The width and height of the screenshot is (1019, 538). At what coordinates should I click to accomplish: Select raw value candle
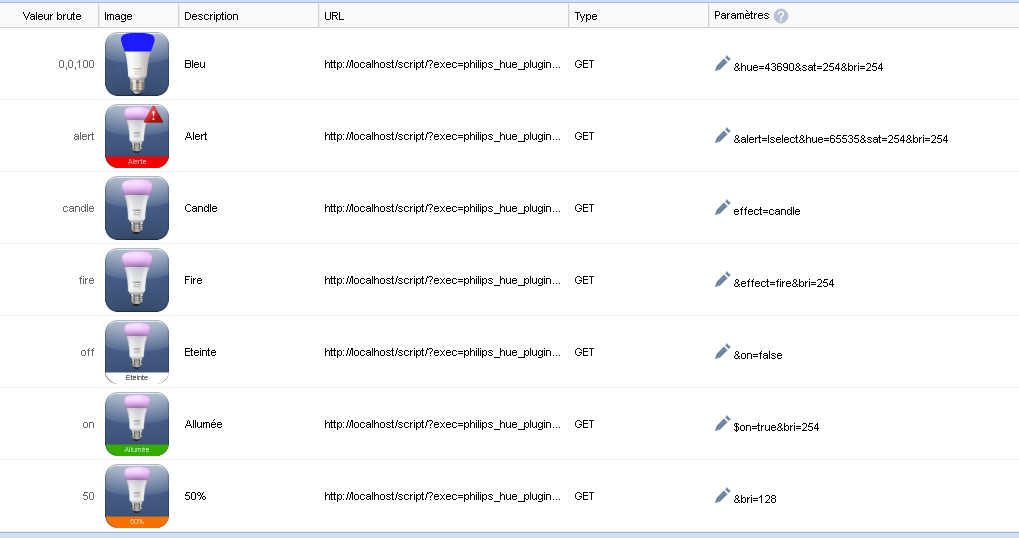pos(78,209)
